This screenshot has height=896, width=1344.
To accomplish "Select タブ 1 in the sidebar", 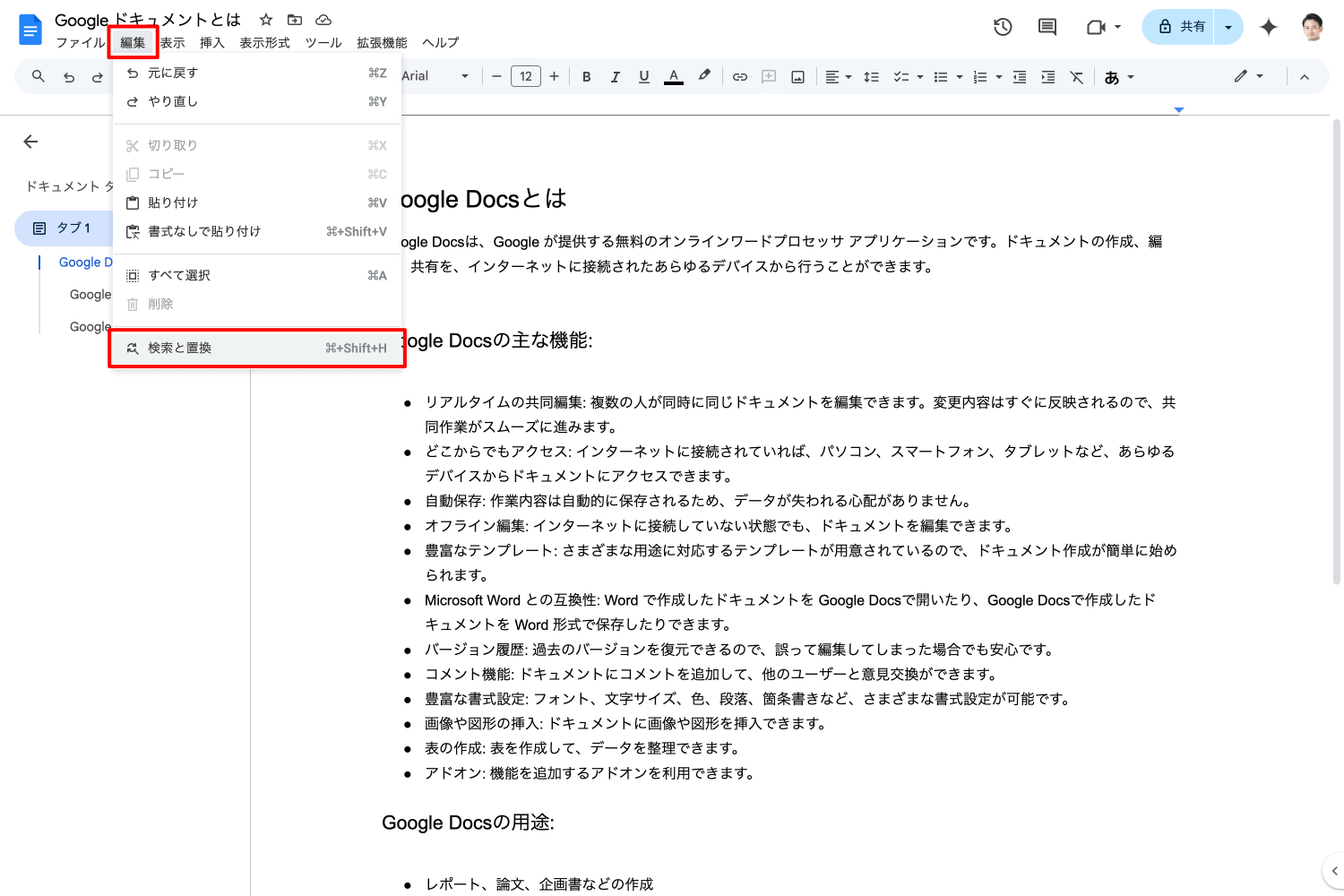I will coord(64,228).
